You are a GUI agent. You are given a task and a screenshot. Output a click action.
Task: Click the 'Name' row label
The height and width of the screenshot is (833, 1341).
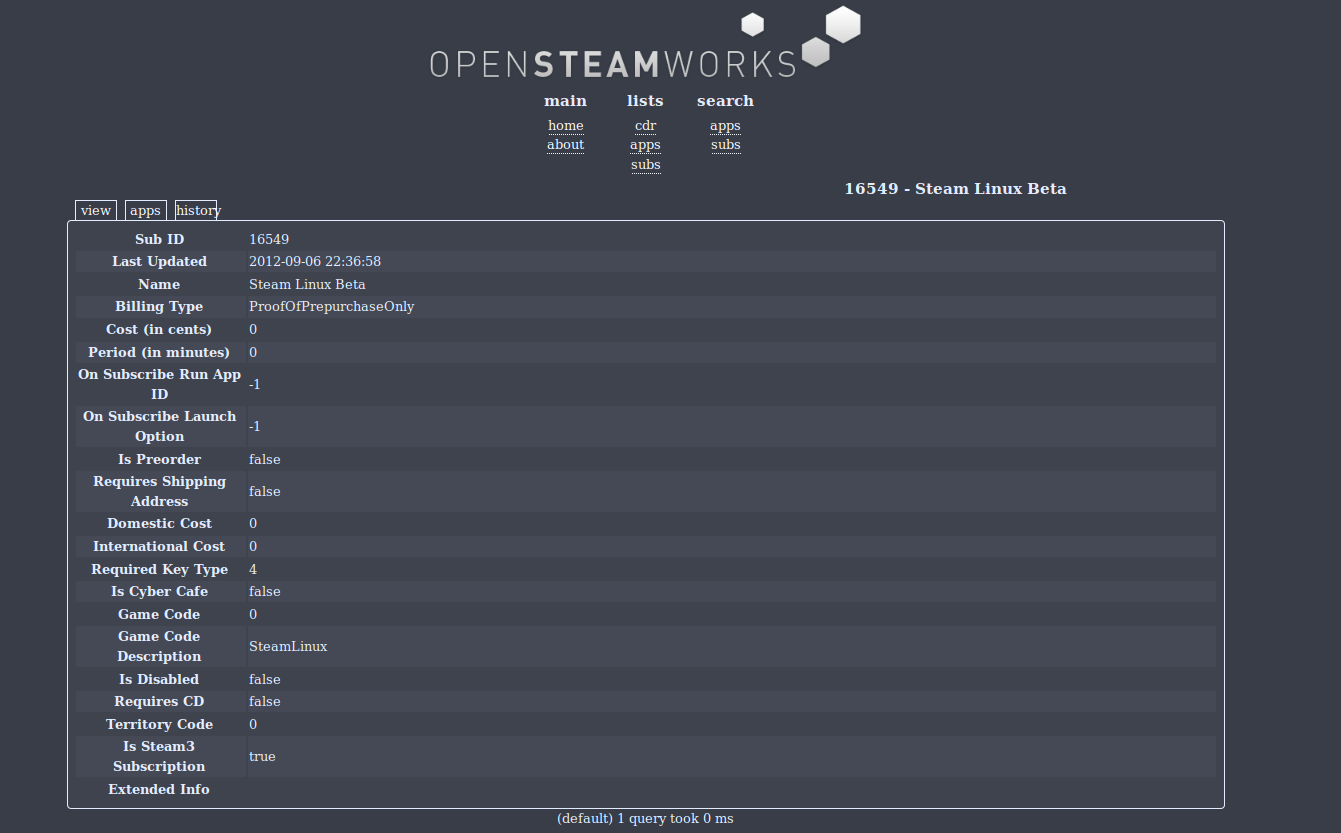click(160, 284)
